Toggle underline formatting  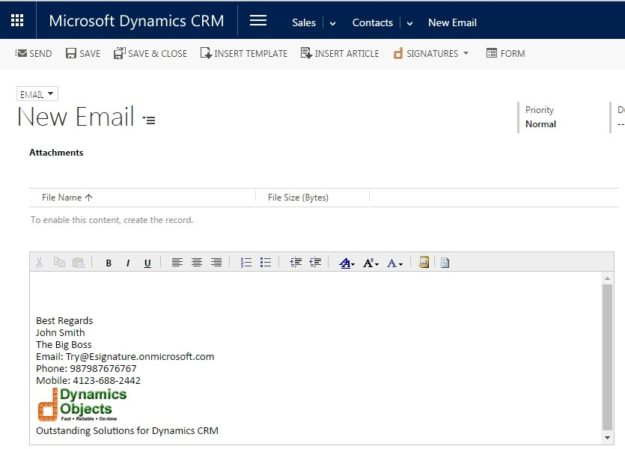[147, 263]
